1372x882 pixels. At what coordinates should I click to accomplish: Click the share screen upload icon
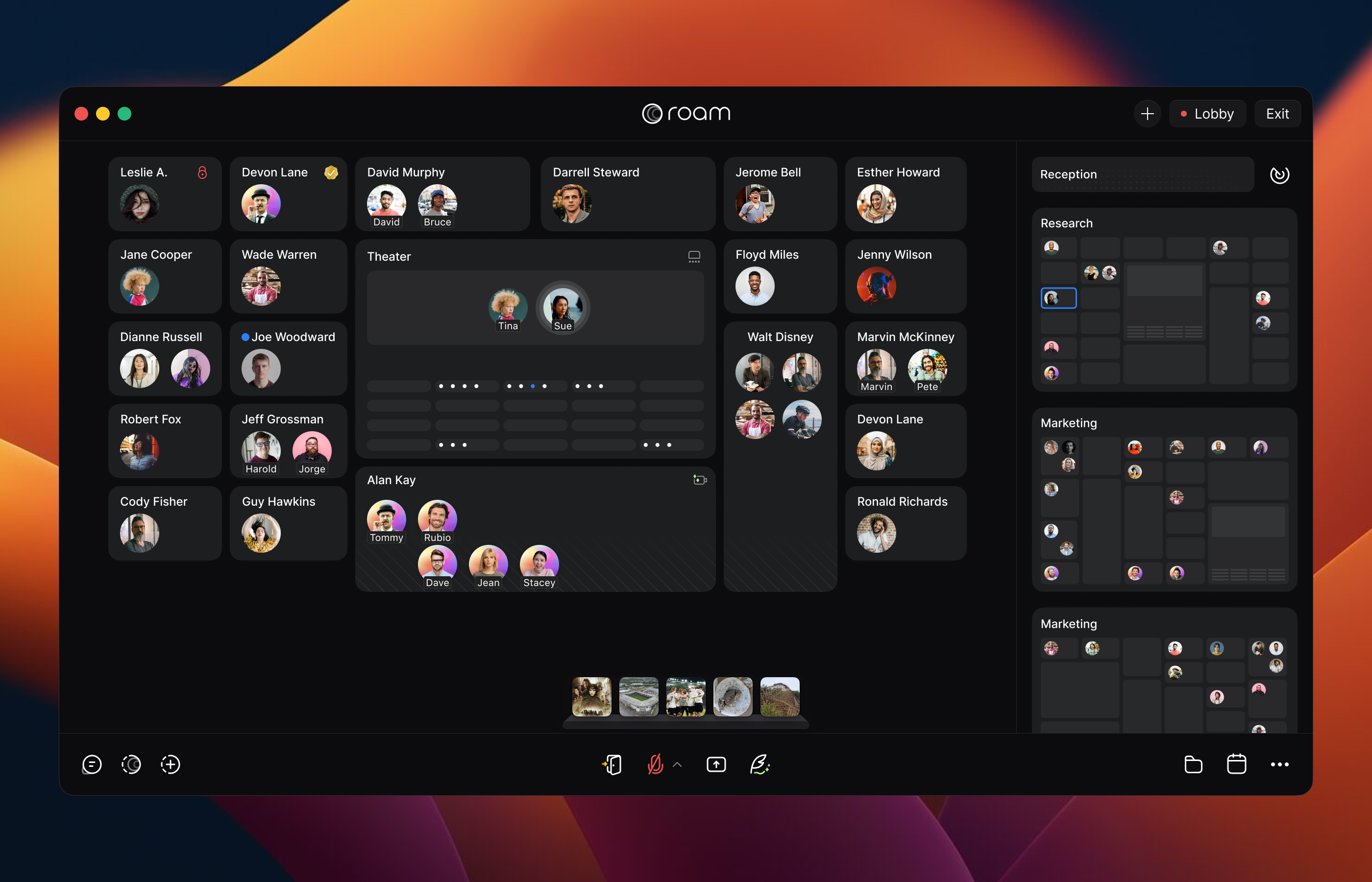point(716,764)
